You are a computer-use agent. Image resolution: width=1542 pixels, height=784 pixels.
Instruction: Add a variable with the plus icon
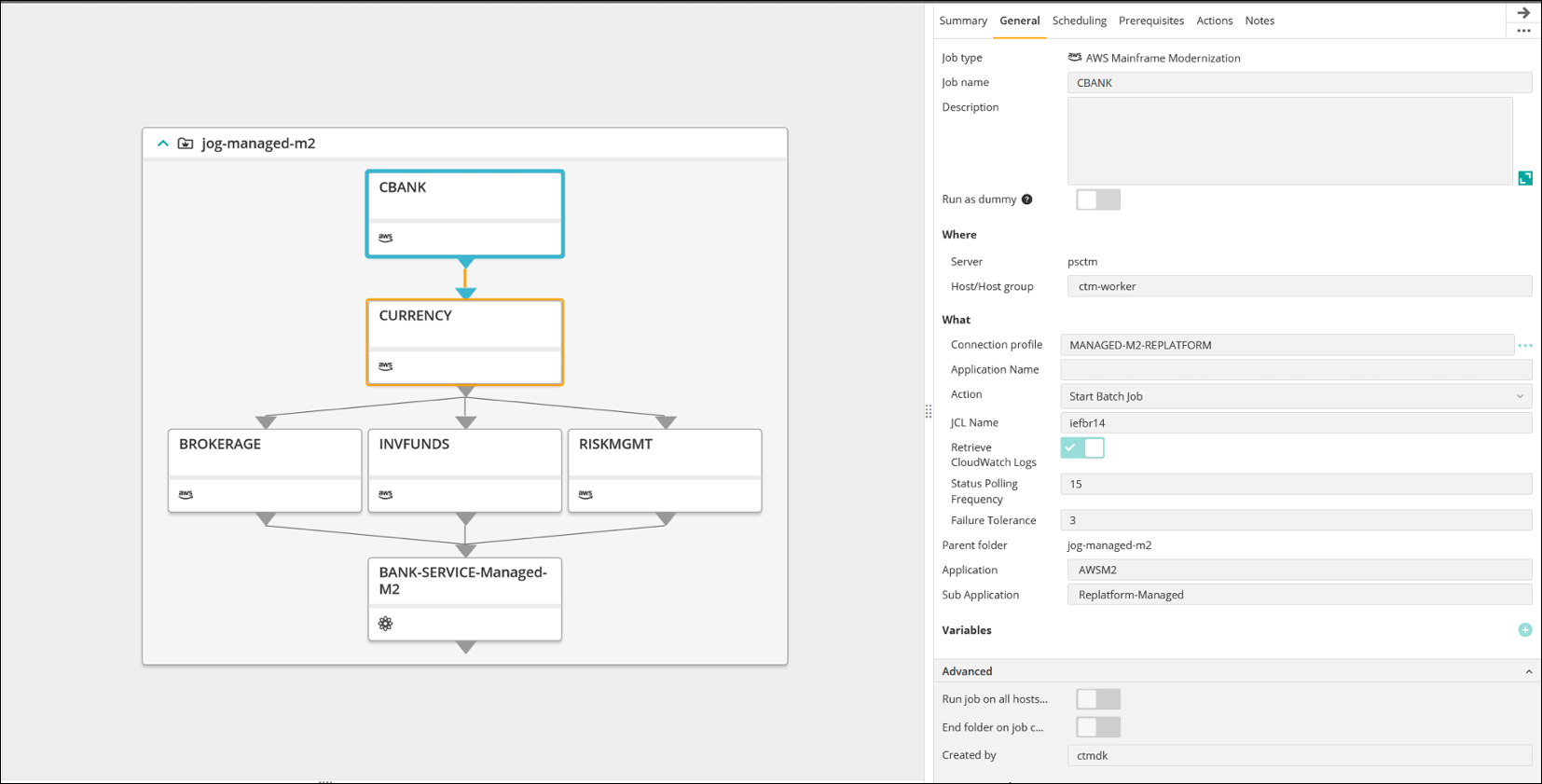[x=1525, y=630]
